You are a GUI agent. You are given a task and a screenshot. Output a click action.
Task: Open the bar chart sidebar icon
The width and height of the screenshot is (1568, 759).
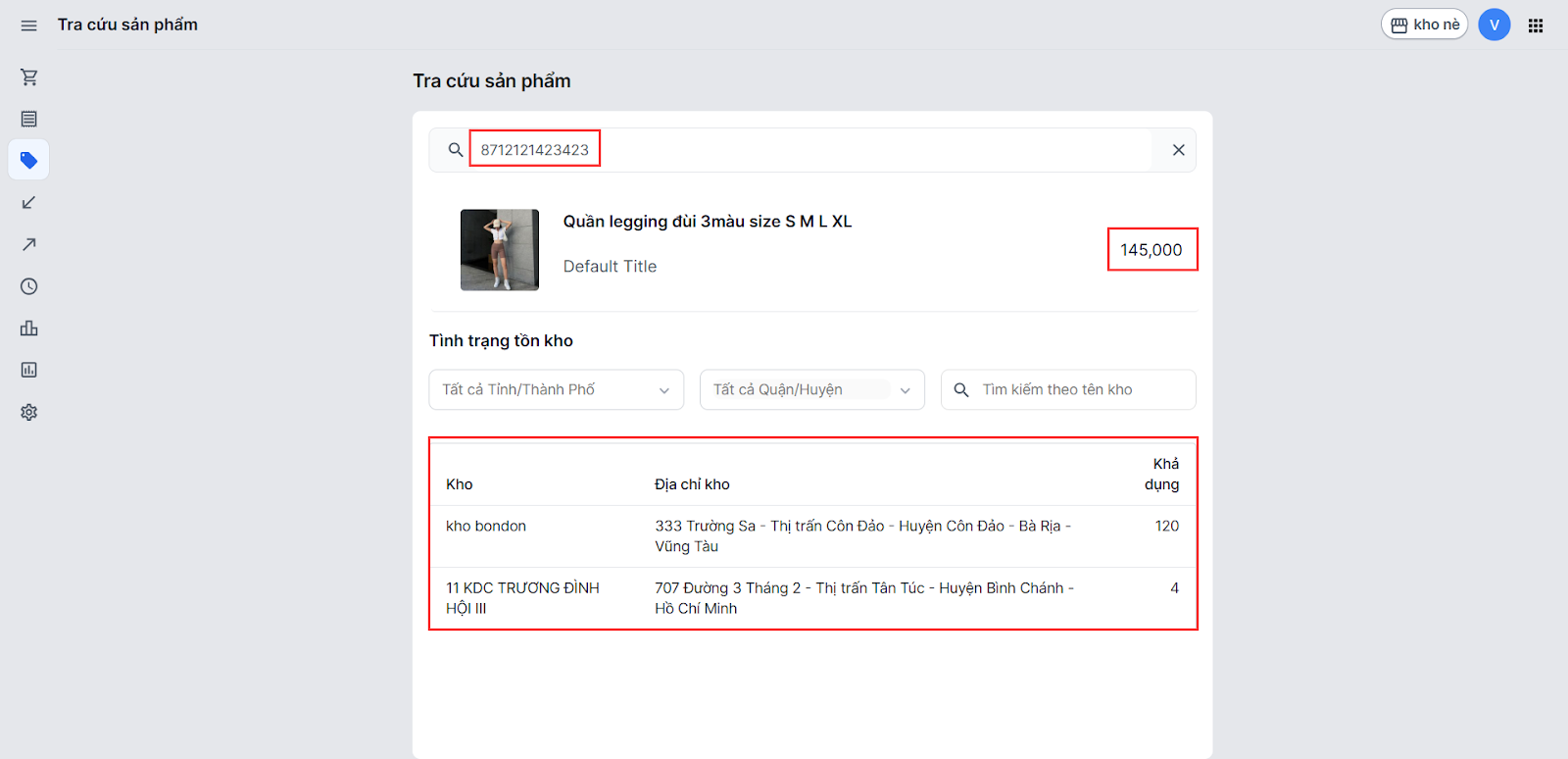(29, 329)
